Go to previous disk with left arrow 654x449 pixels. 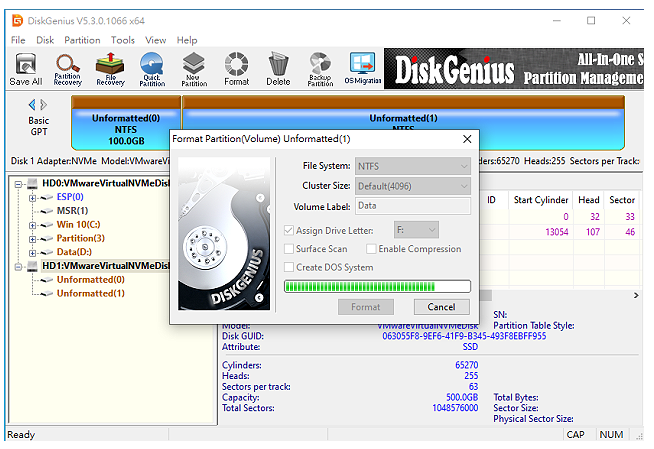pos(32,104)
